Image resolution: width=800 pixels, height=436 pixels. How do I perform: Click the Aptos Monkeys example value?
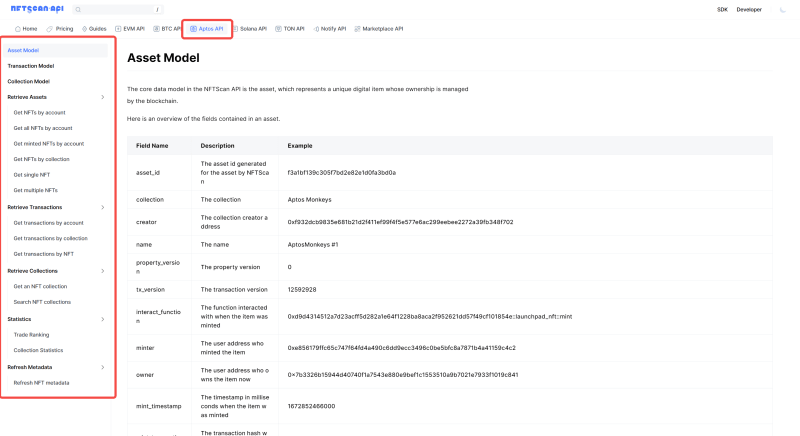pyautogui.click(x=309, y=200)
